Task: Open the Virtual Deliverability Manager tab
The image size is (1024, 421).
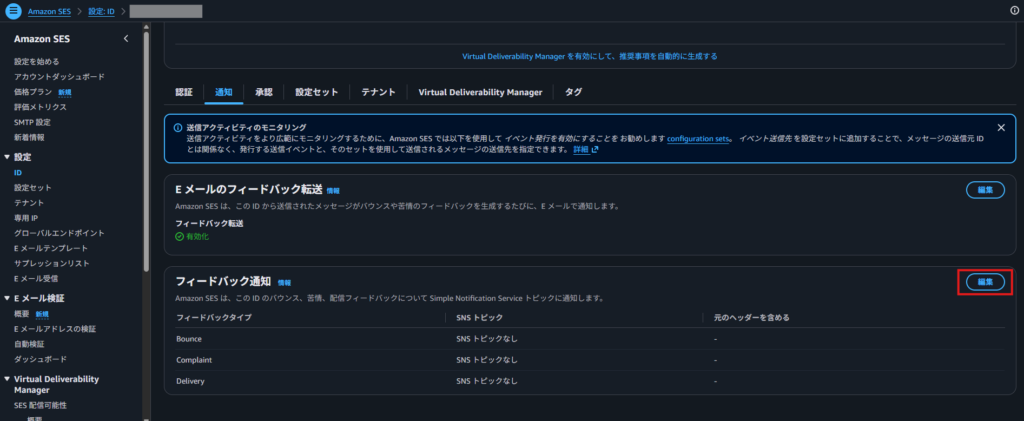Action: coord(480,92)
